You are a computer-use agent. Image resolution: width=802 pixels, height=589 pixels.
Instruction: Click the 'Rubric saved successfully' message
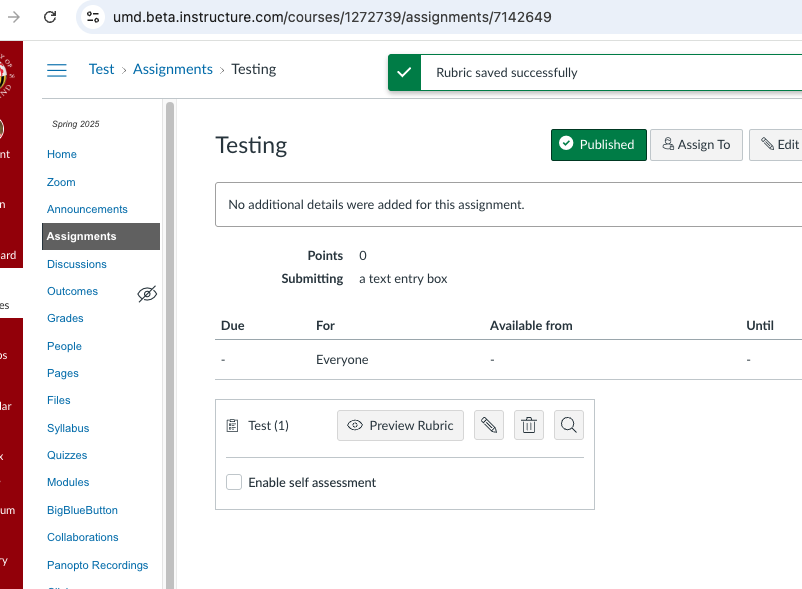[x=506, y=73]
